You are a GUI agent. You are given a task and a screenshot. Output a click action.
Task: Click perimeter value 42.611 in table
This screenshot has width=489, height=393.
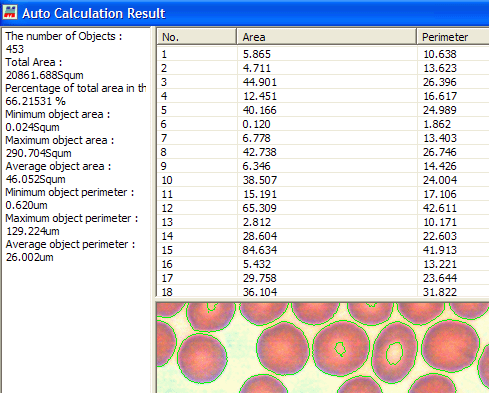pos(440,208)
